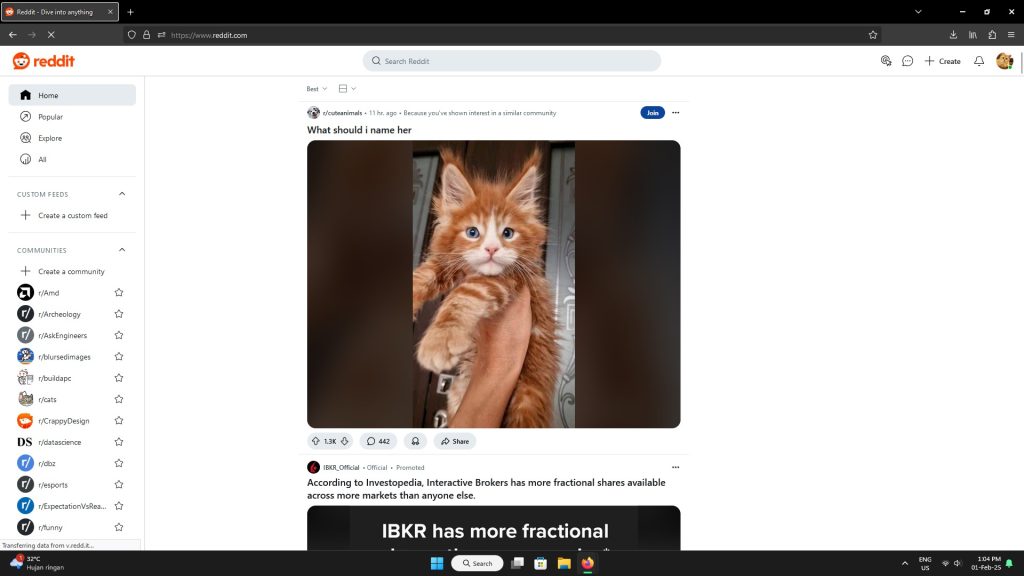Downvote the kitten post

(x=345, y=441)
